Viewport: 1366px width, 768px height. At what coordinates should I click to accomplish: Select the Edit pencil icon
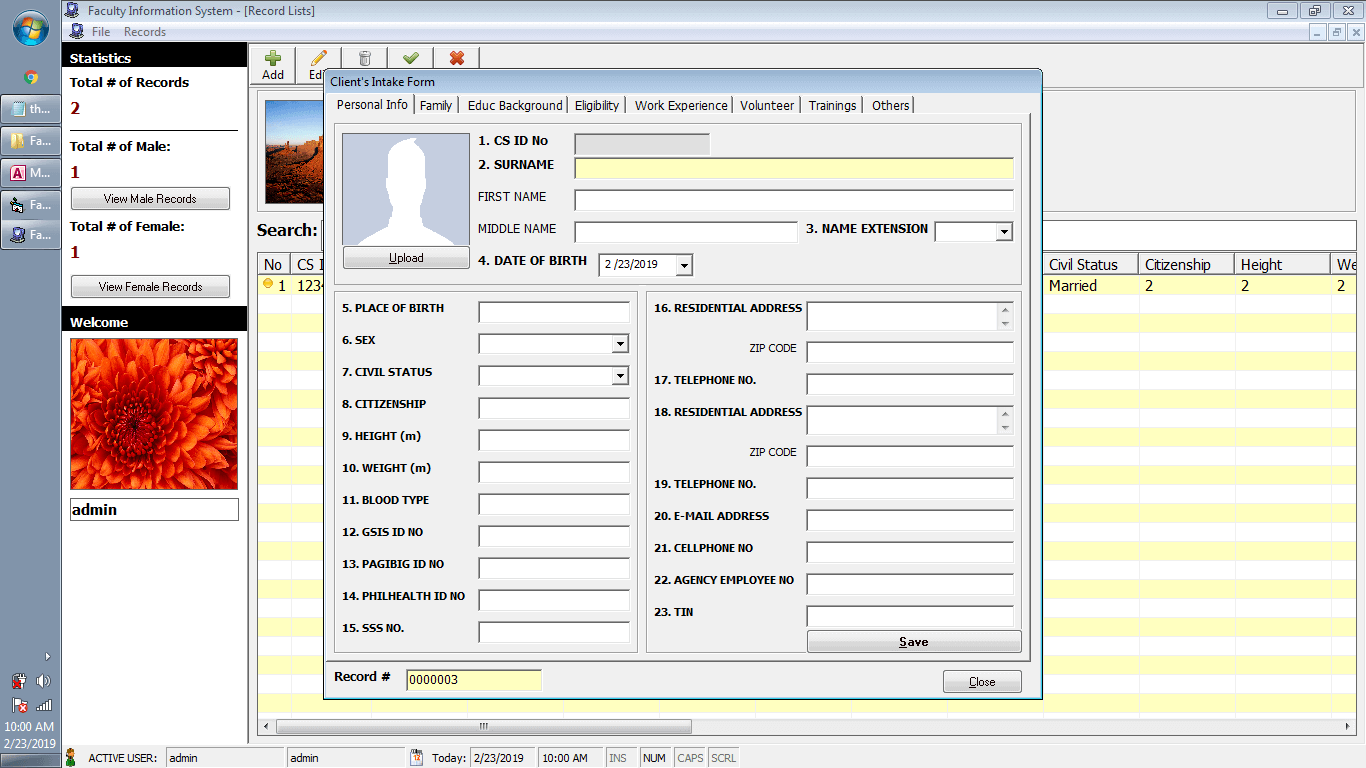click(x=318, y=57)
